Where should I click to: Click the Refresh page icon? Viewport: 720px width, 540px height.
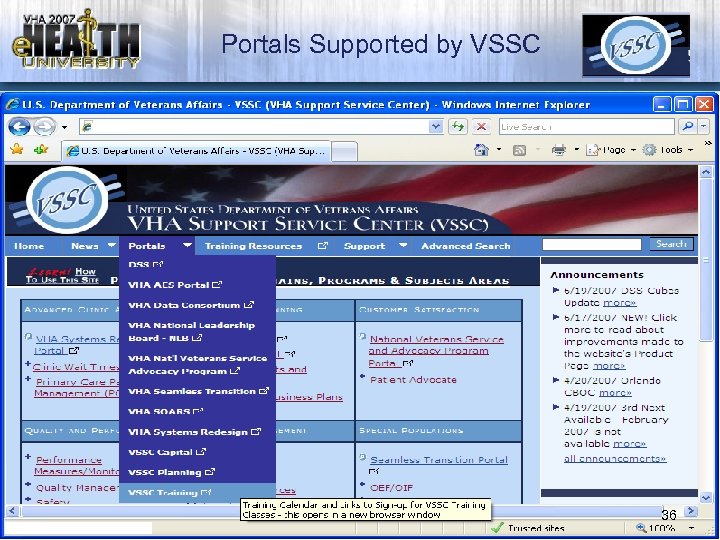point(457,126)
